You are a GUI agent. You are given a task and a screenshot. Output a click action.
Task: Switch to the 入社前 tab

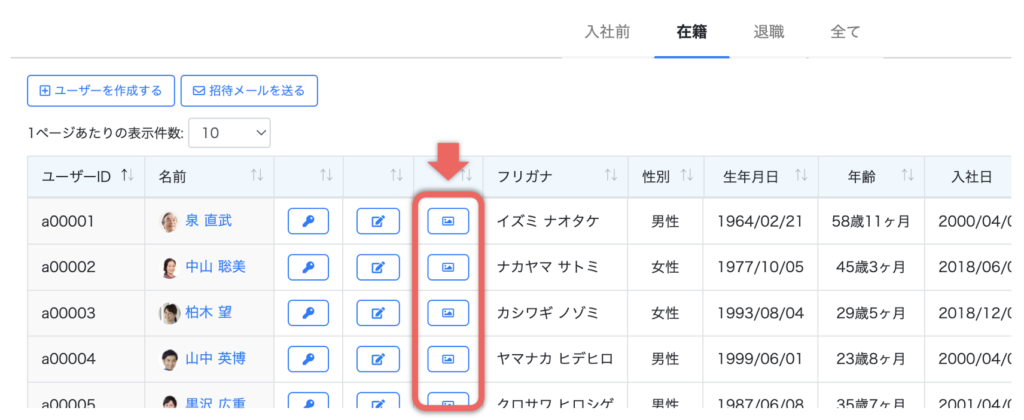pos(607,32)
